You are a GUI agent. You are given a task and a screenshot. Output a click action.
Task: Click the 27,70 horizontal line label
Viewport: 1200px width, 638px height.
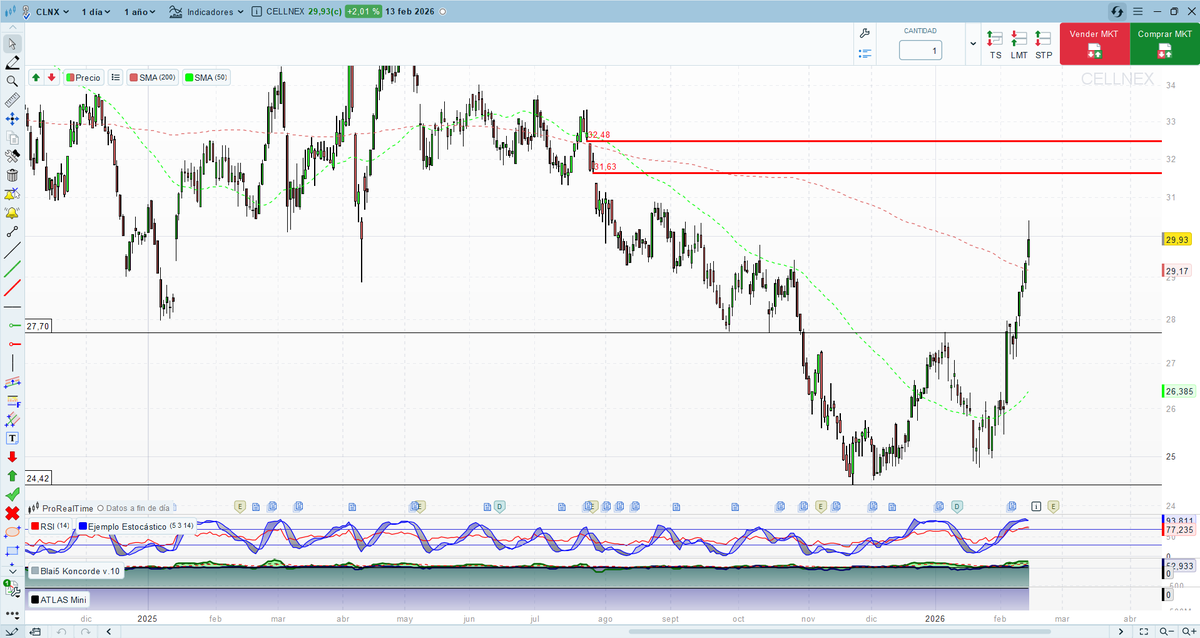point(38,326)
